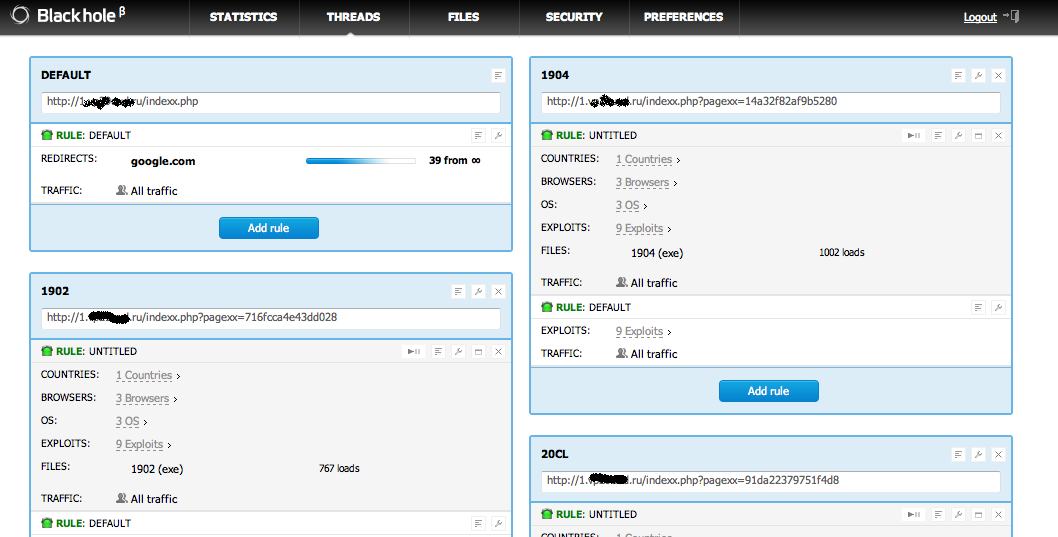Expand "1 Countries" in thread 1904

pyautogui.click(x=645, y=159)
